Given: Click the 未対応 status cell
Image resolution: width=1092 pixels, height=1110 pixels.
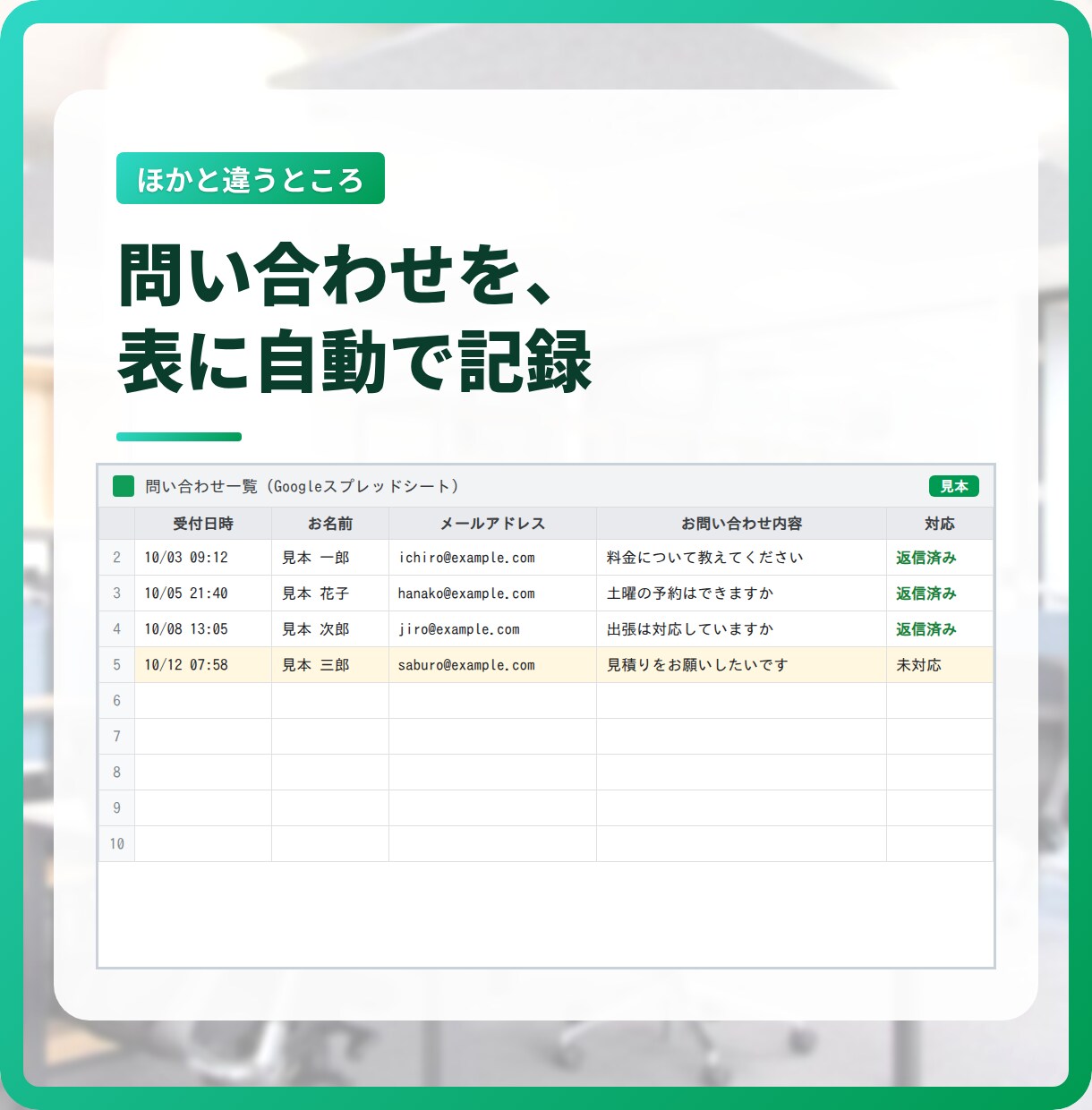Looking at the screenshot, I should [x=940, y=665].
